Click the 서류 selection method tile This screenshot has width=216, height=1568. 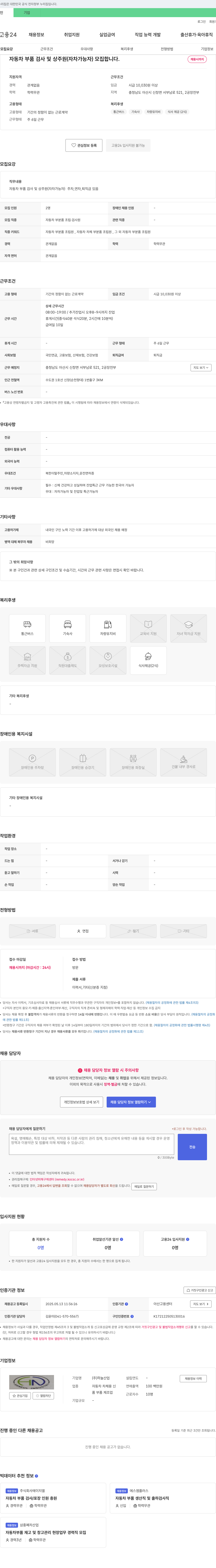(32, 931)
